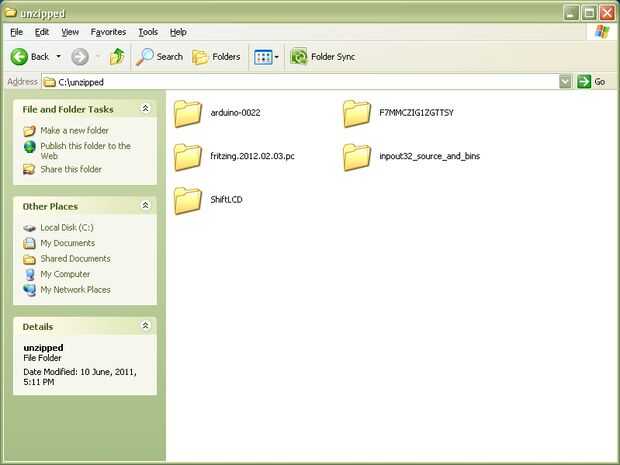The height and width of the screenshot is (465, 620).
Task: Click the Details header text
Action: [38, 327]
